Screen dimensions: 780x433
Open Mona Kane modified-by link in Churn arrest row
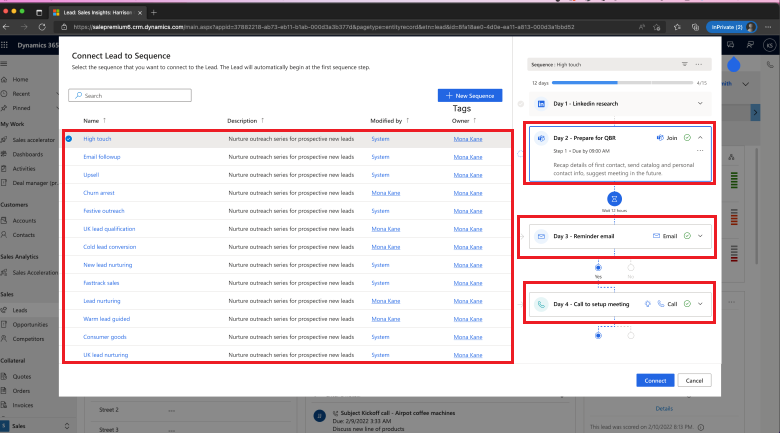tap(386, 193)
